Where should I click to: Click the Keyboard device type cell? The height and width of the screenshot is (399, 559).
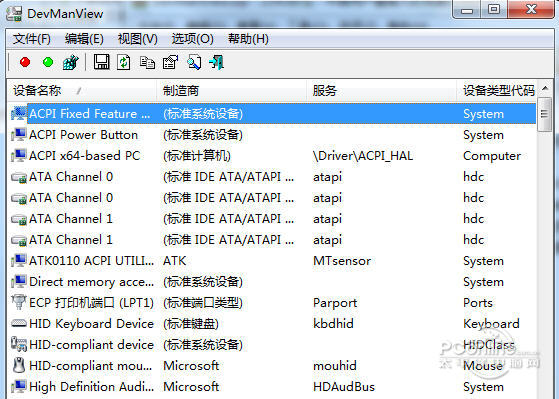tap(491, 323)
